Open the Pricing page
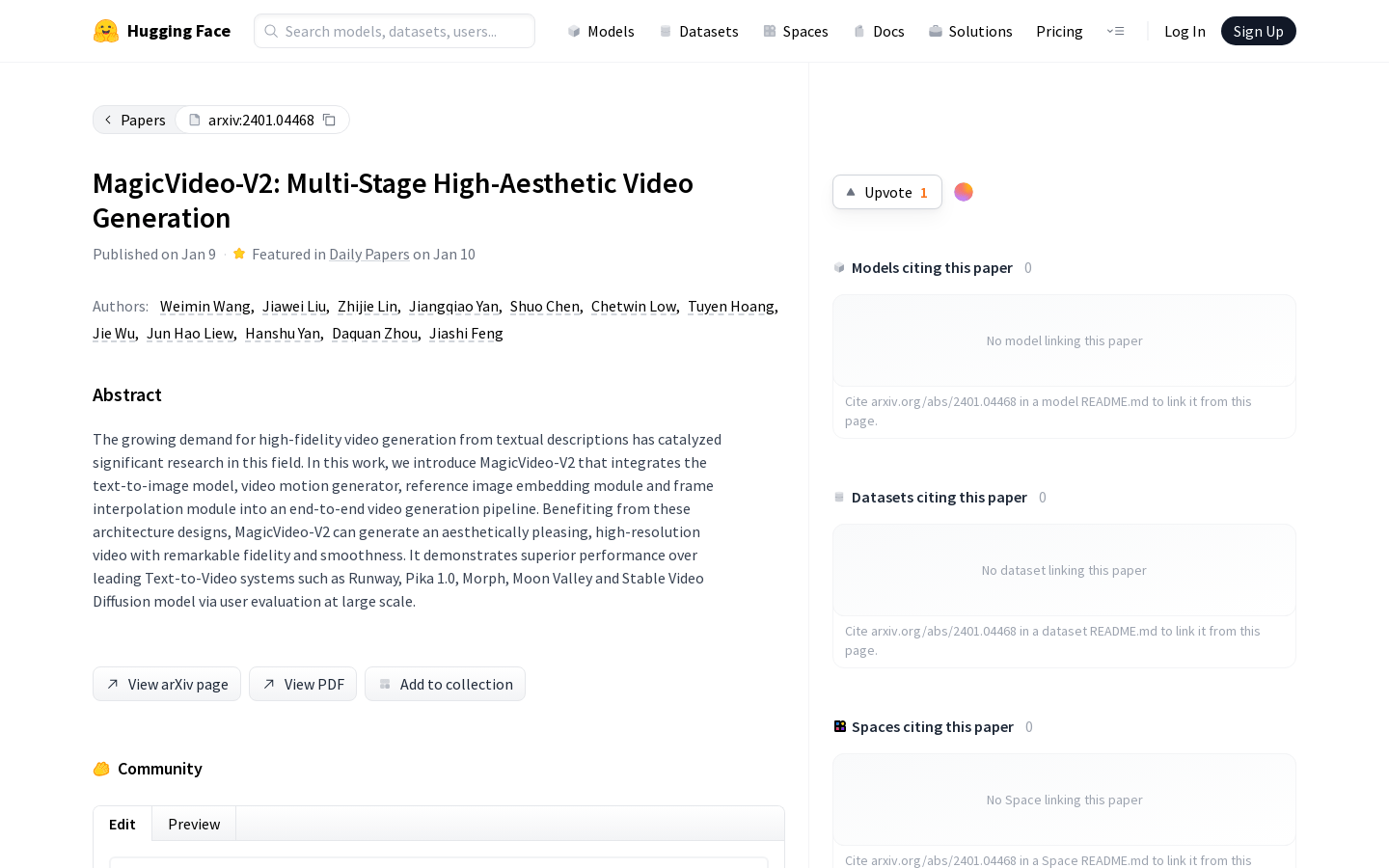This screenshot has height=868, width=1389. 1059,31
